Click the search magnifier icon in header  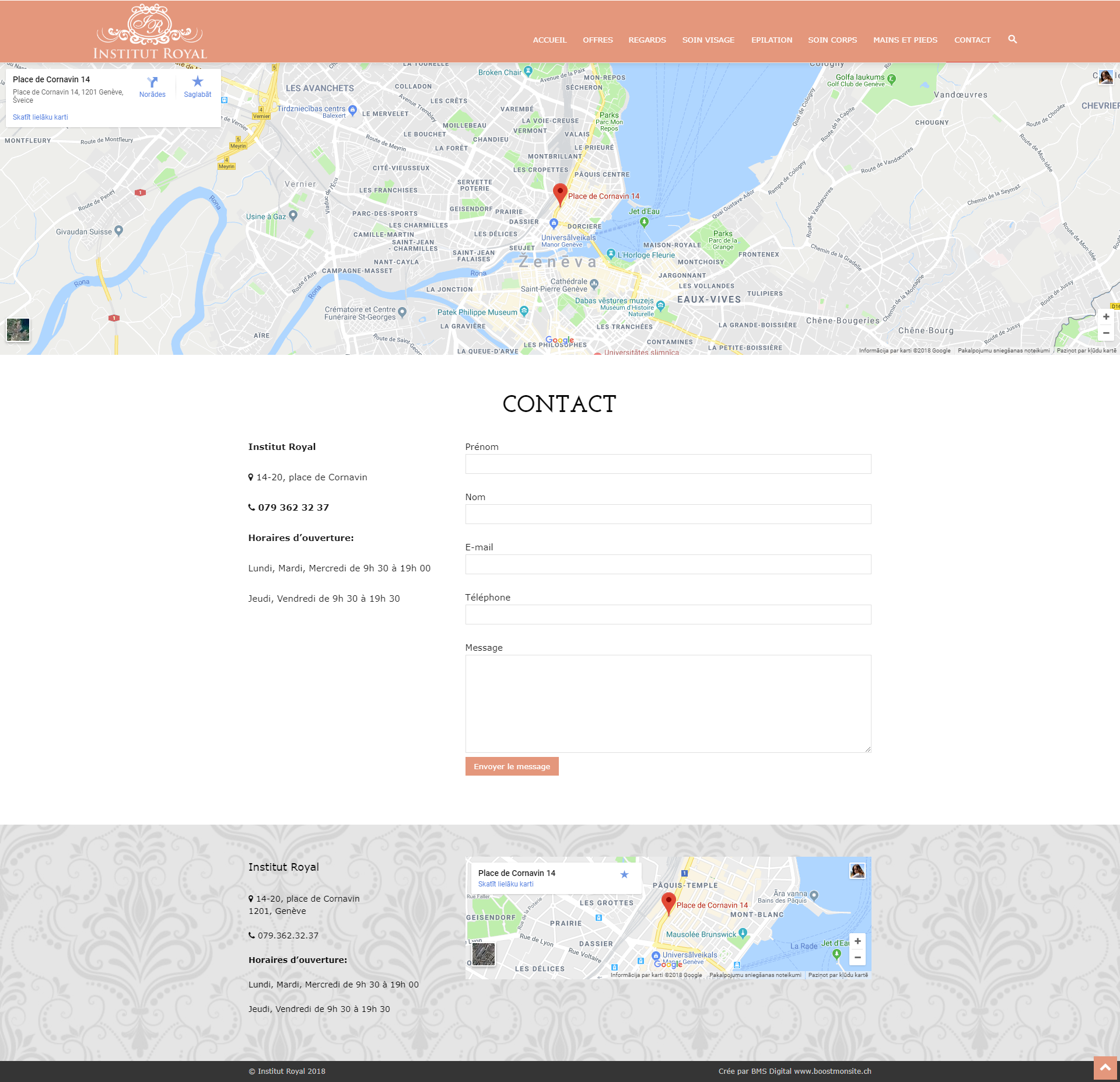click(x=1012, y=39)
